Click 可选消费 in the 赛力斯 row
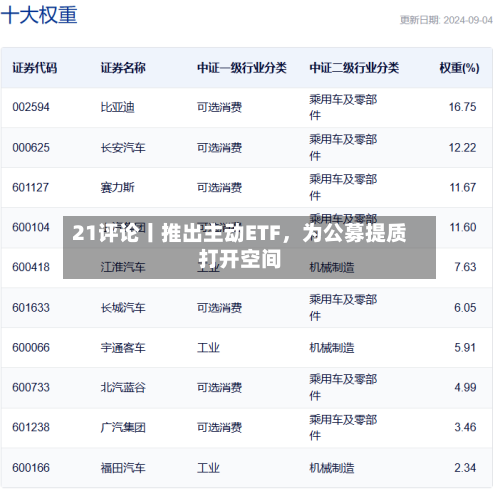This screenshot has width=500, height=496. coord(219,188)
